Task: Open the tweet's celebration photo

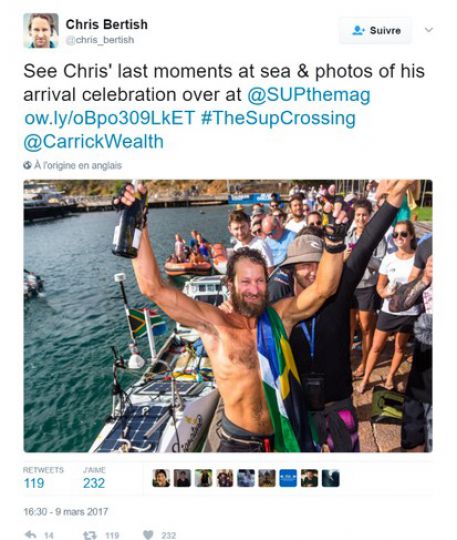Action: tap(228, 316)
